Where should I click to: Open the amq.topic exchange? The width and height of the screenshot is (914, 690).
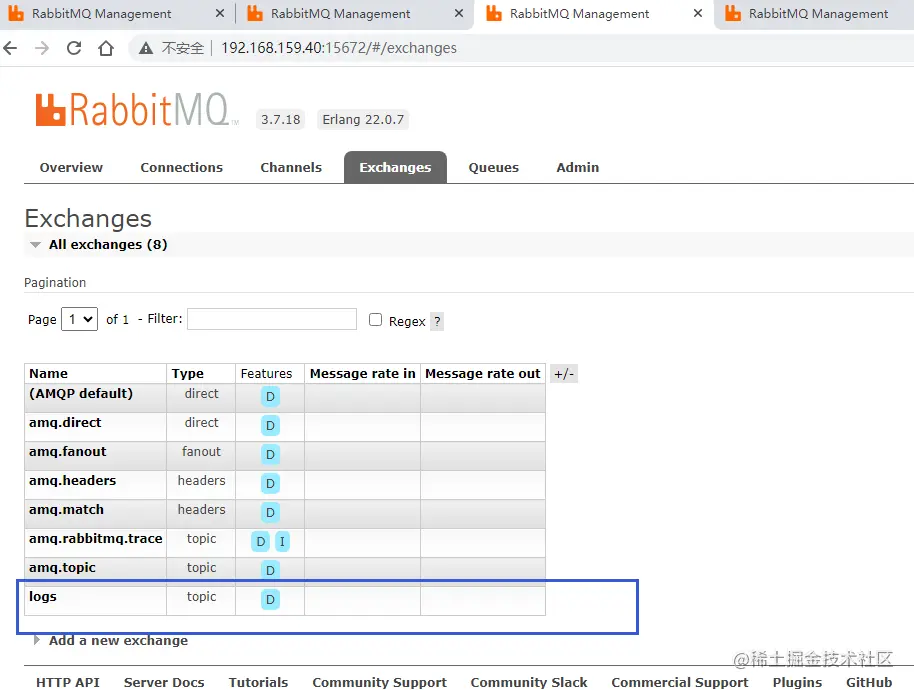(x=62, y=568)
